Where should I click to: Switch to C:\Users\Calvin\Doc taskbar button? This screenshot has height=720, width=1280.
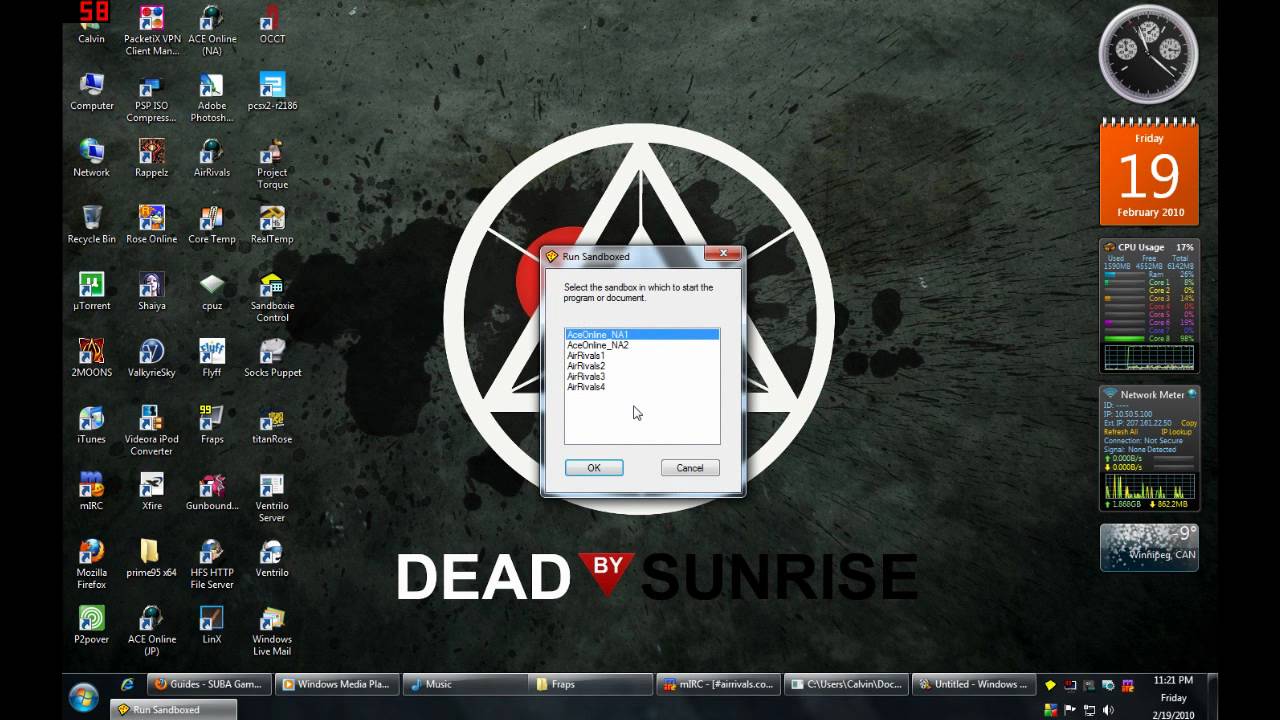[x=846, y=684]
